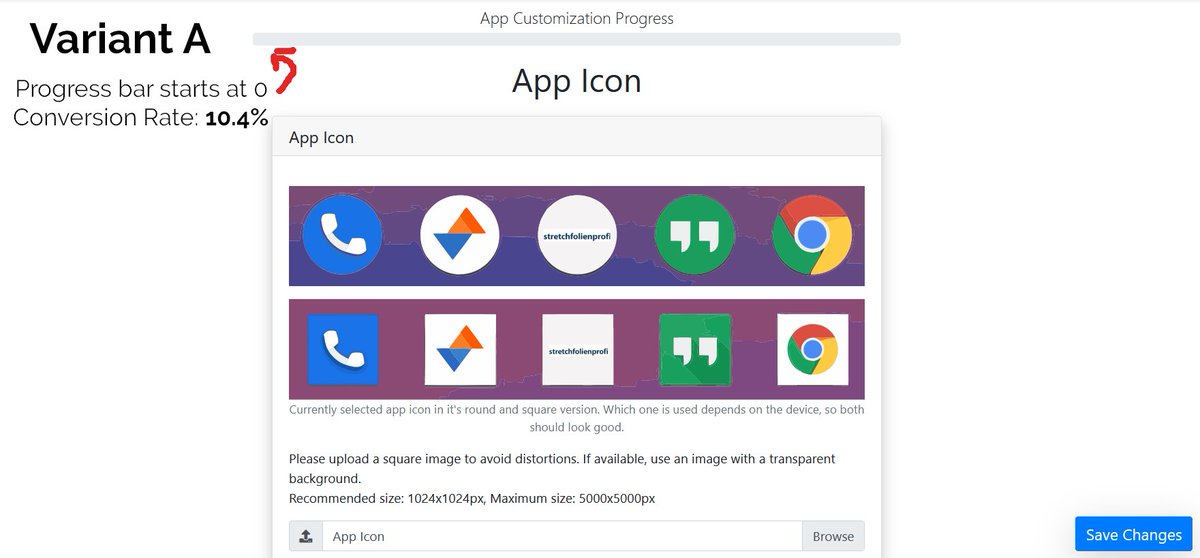Click the round green Hangouts quote icon
The width and height of the screenshot is (1200, 558).
pyautogui.click(x=695, y=236)
